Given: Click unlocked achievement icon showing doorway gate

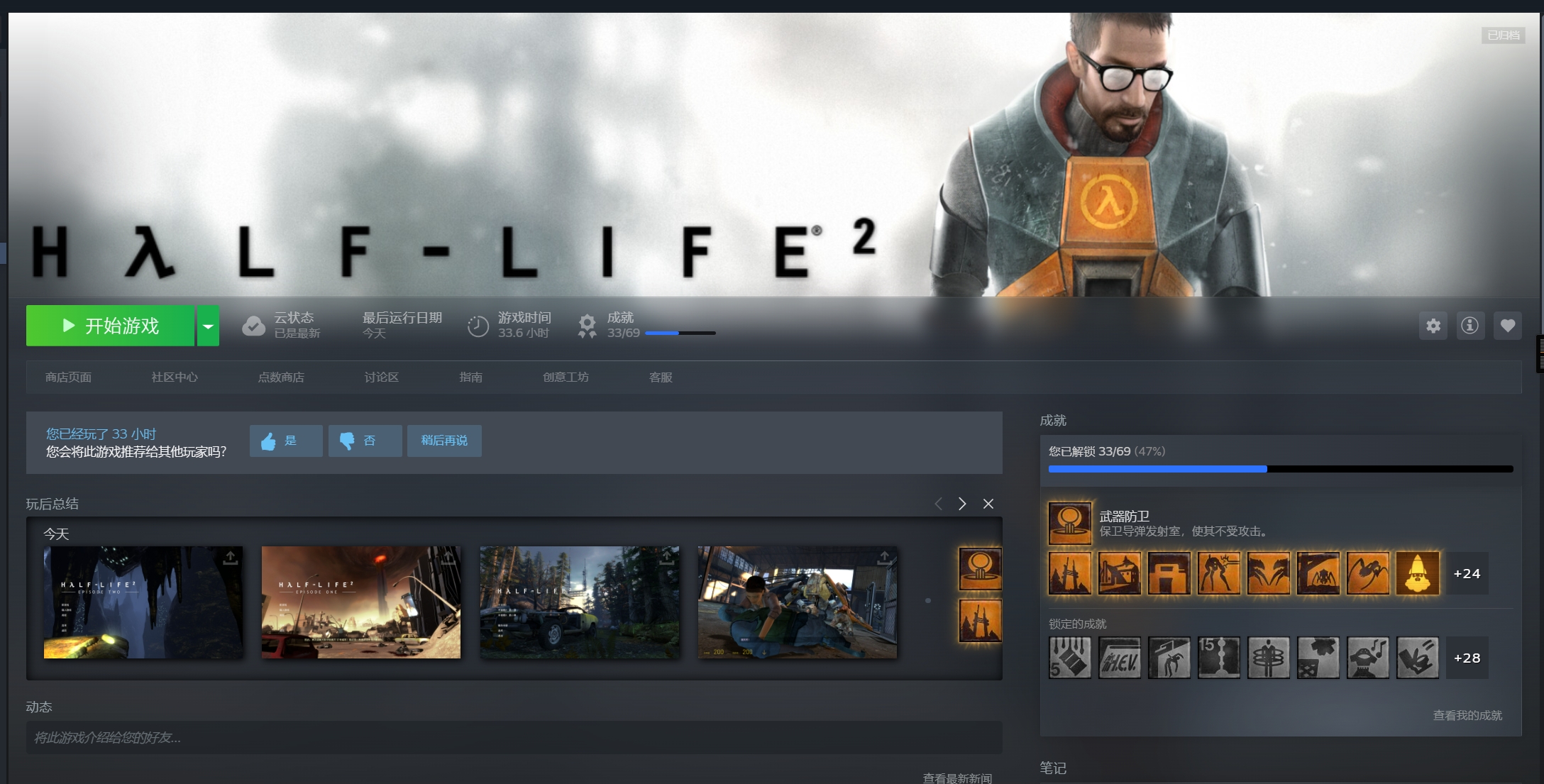Looking at the screenshot, I should click(x=1169, y=573).
